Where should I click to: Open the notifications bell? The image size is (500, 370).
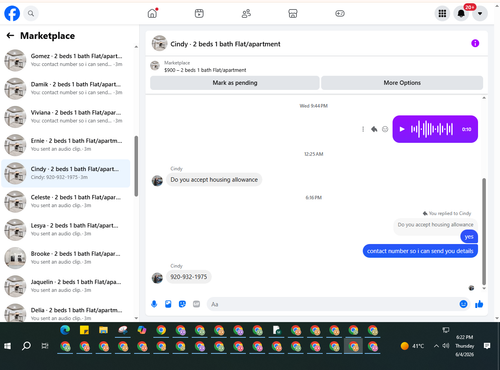[x=461, y=13]
